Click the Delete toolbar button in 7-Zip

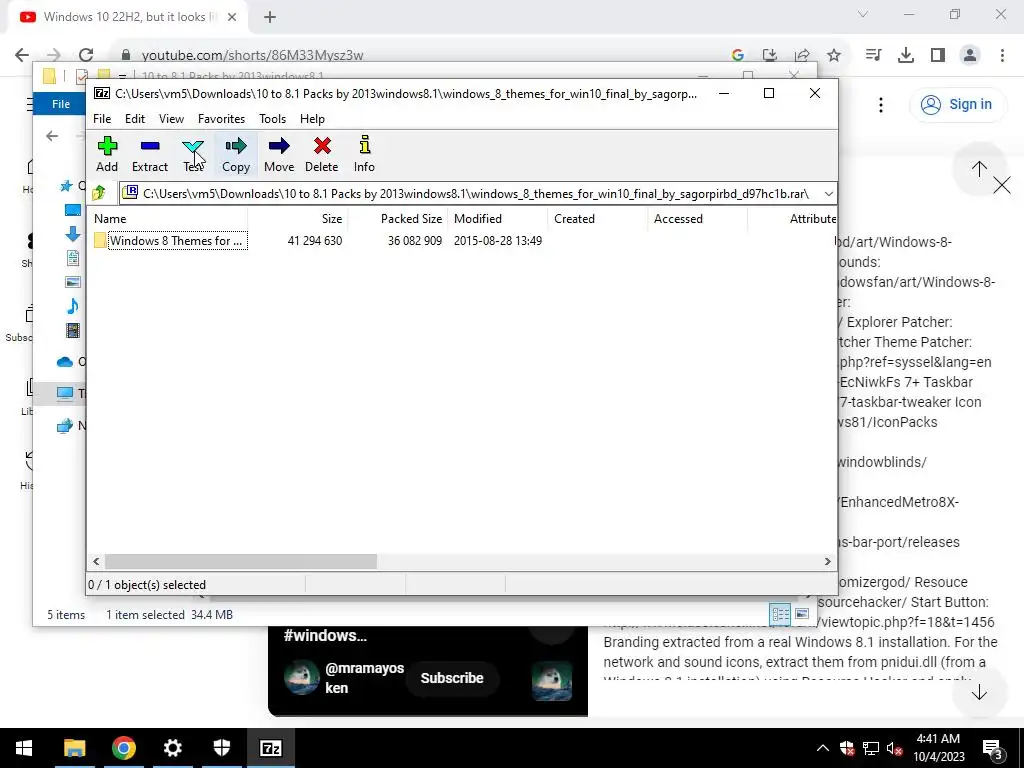[321, 155]
